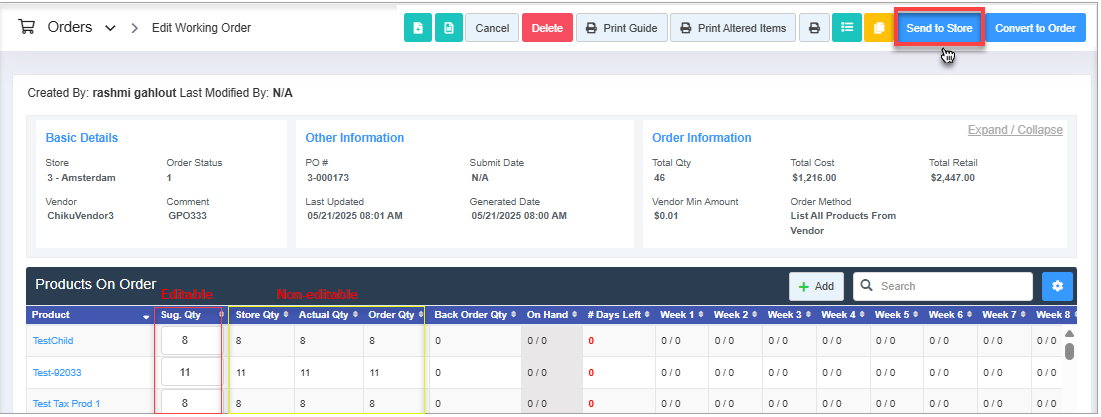The height and width of the screenshot is (417, 1101).
Task: Send the order to store
Action: (x=940, y=28)
